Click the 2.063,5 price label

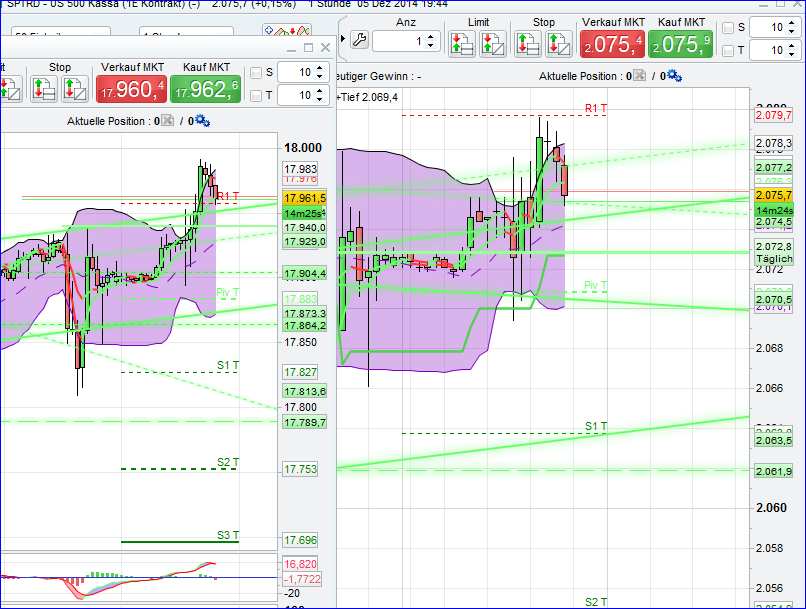coord(774,441)
